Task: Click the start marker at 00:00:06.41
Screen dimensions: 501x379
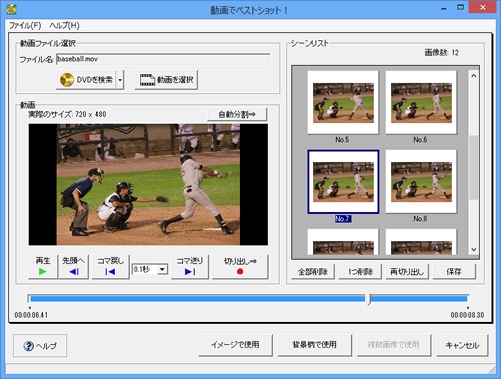Action: point(30,308)
